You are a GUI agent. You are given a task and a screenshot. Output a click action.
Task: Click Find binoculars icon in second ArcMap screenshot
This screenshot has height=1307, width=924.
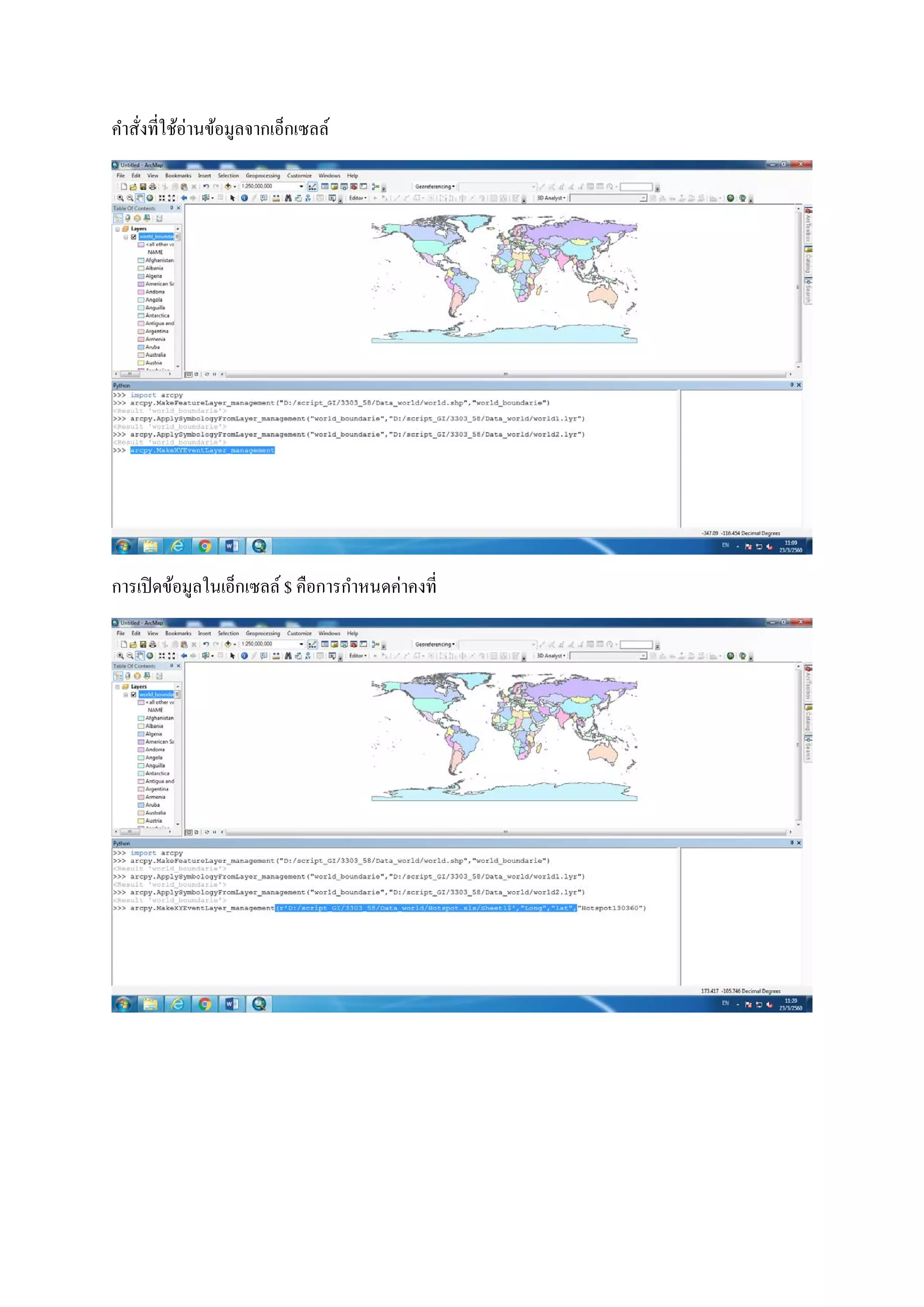point(288,656)
